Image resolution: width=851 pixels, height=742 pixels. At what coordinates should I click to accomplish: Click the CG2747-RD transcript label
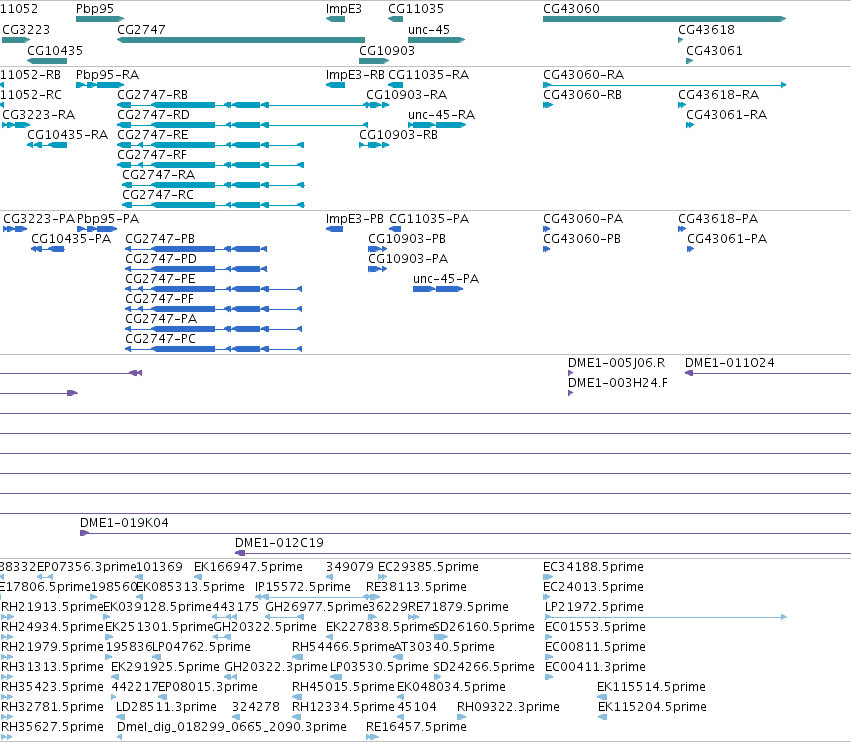(x=154, y=115)
